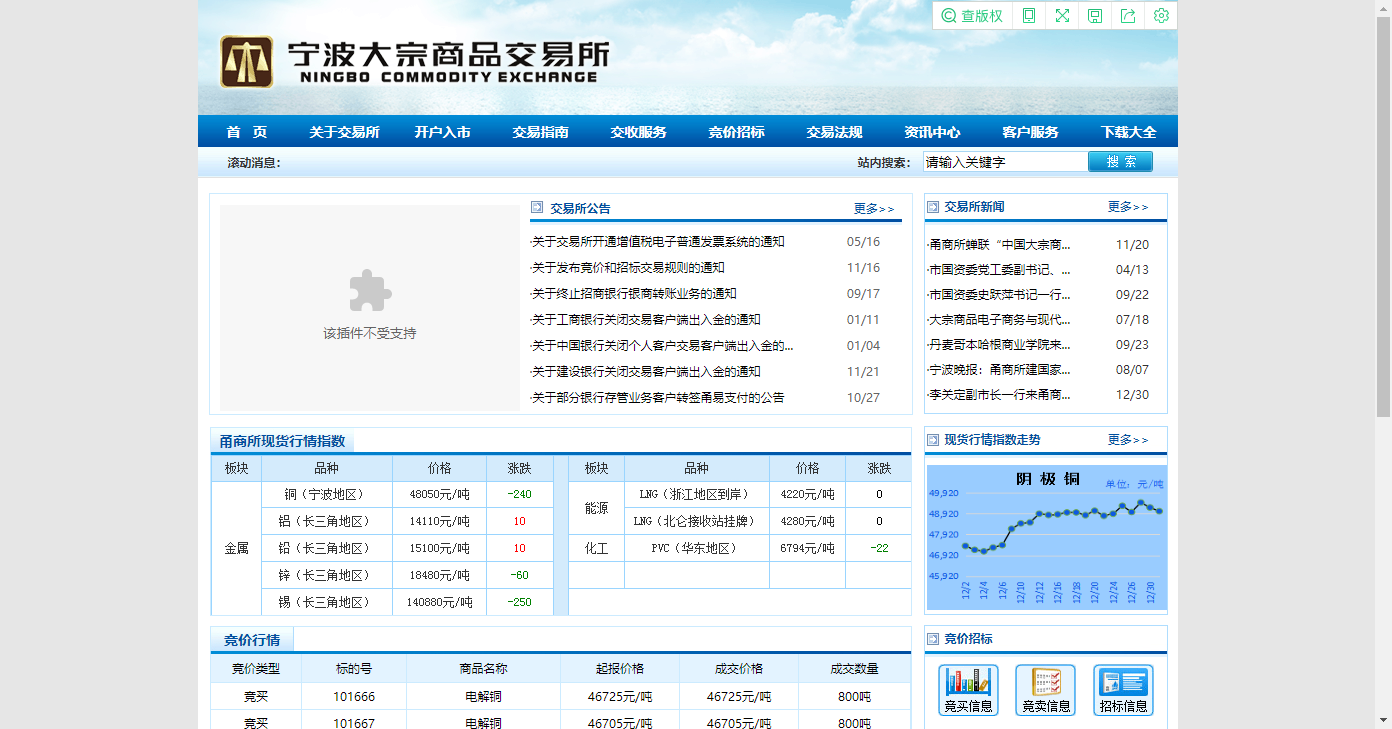Click 更多>> for 交易所新闻
The image size is (1392, 729).
(x=1128, y=207)
